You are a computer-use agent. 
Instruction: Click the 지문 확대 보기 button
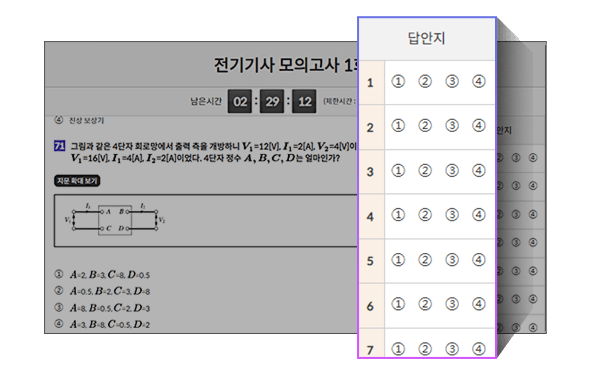(77, 181)
